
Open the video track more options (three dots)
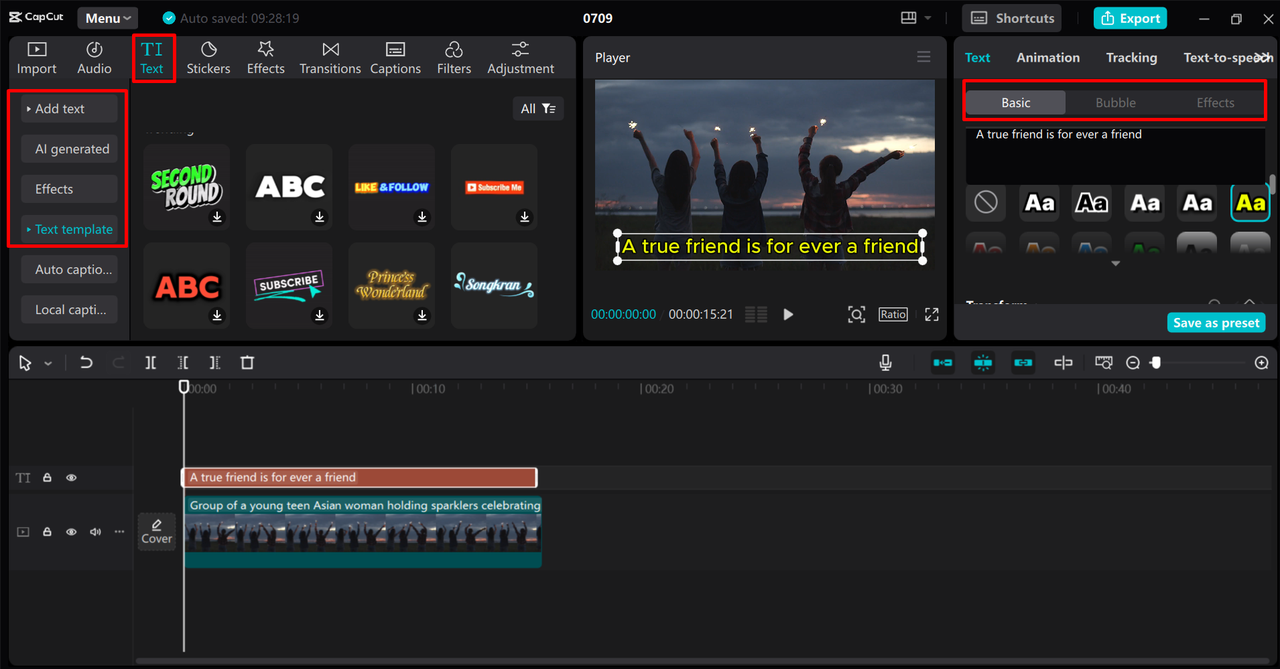pyautogui.click(x=119, y=532)
